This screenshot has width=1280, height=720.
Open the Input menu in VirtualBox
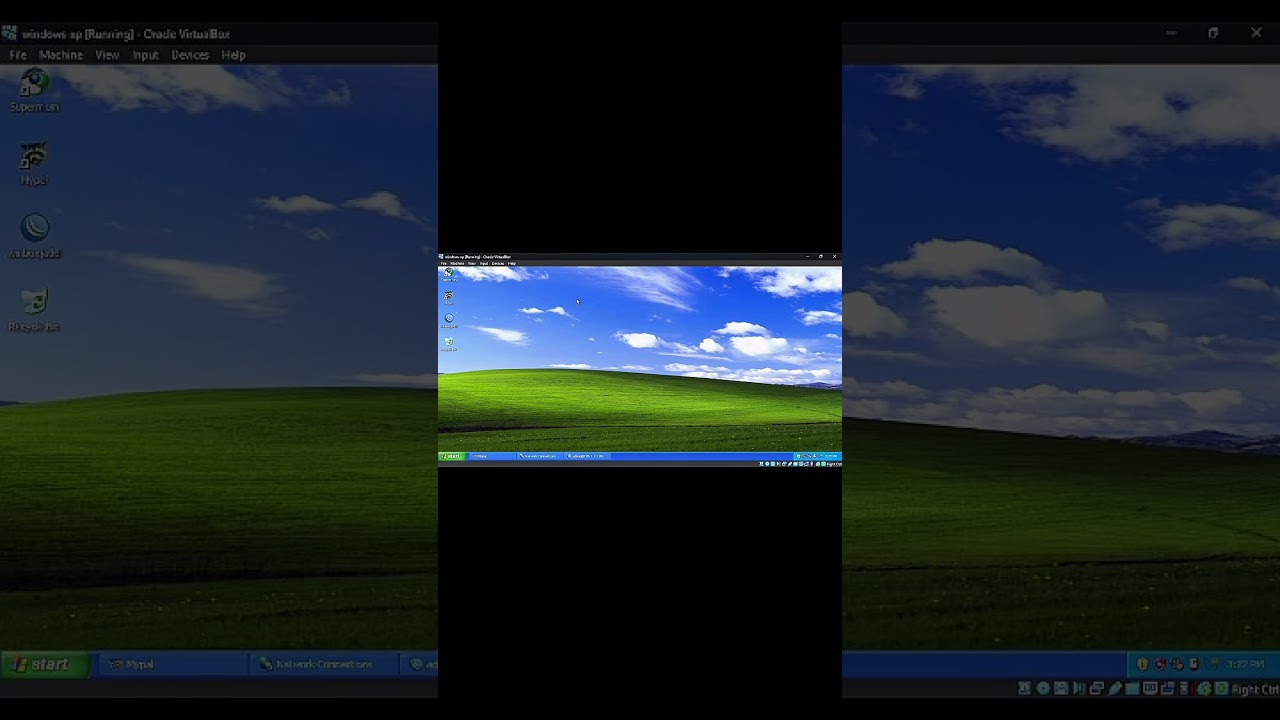click(x=146, y=55)
